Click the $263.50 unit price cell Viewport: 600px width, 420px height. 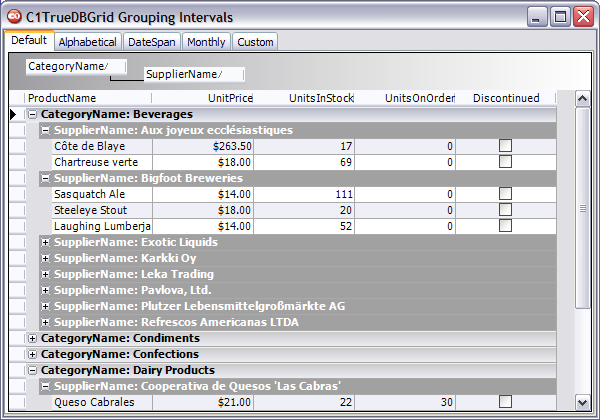pyautogui.click(x=203, y=146)
